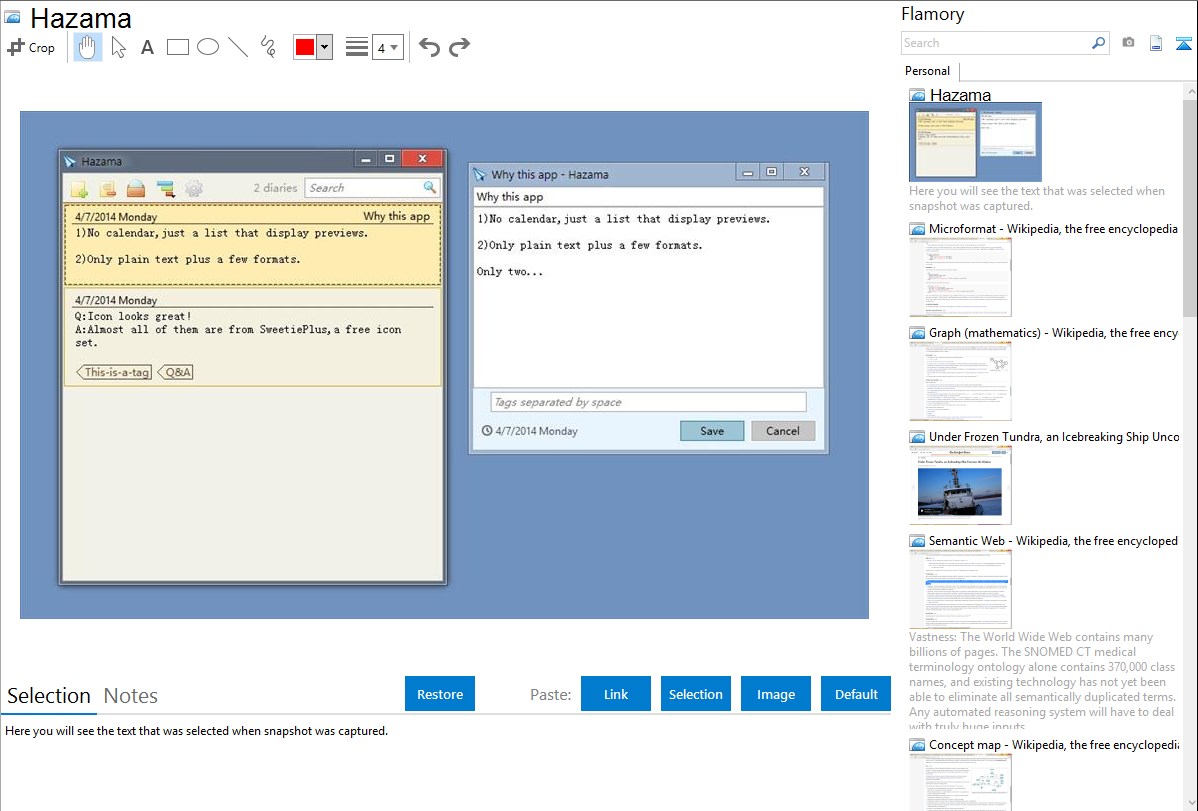Click the This-is-a-tag tag
The height and width of the screenshot is (811, 1198).
[x=115, y=372]
